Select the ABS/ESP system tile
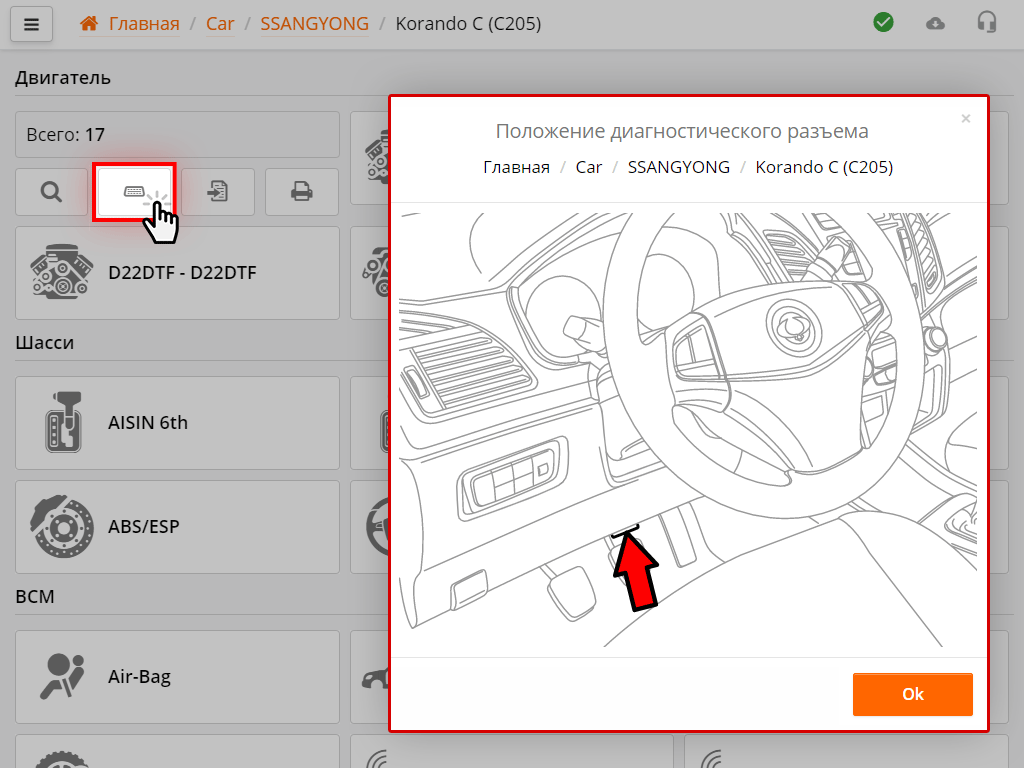The image size is (1024, 768). tap(177, 526)
